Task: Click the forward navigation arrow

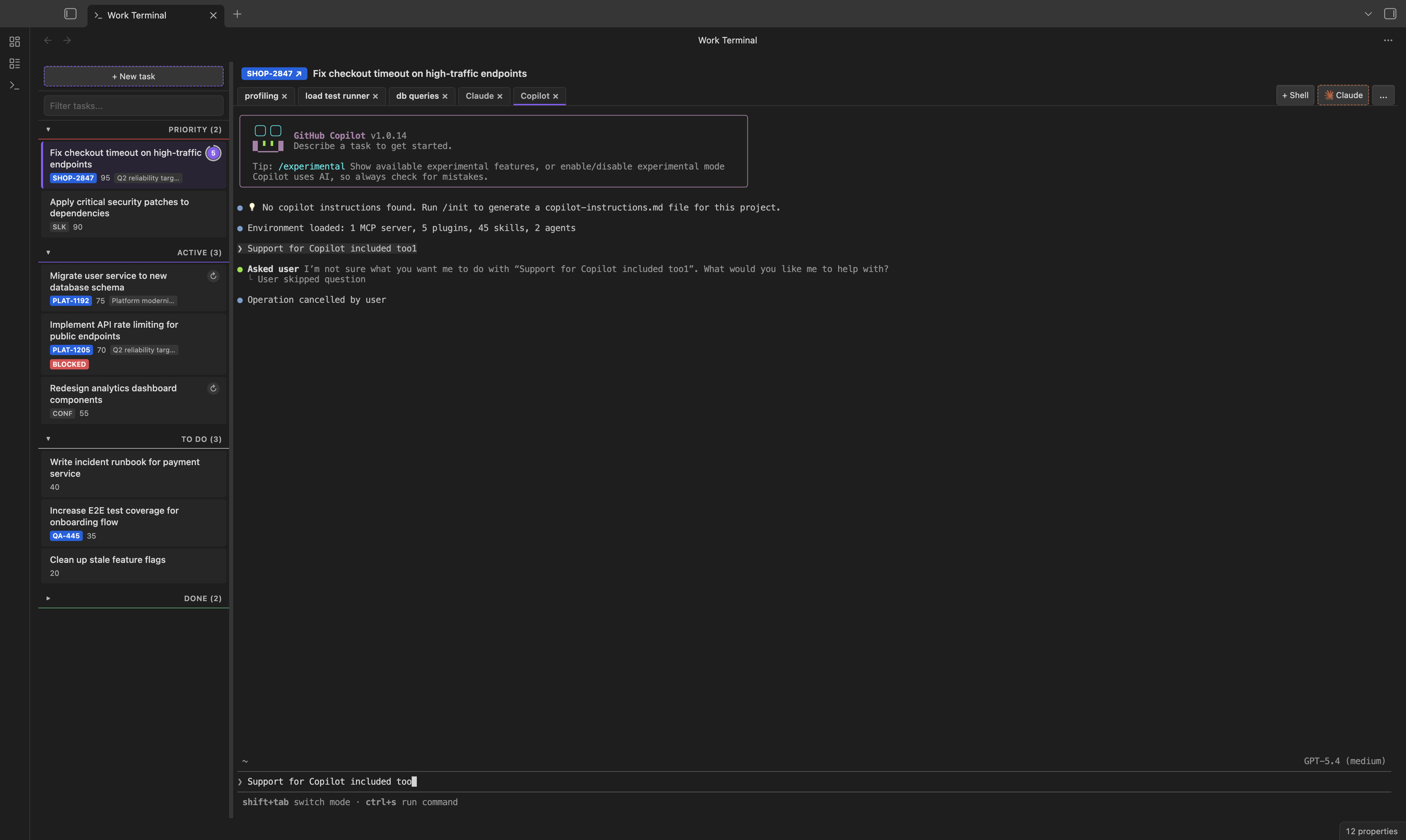Action: tap(67, 40)
